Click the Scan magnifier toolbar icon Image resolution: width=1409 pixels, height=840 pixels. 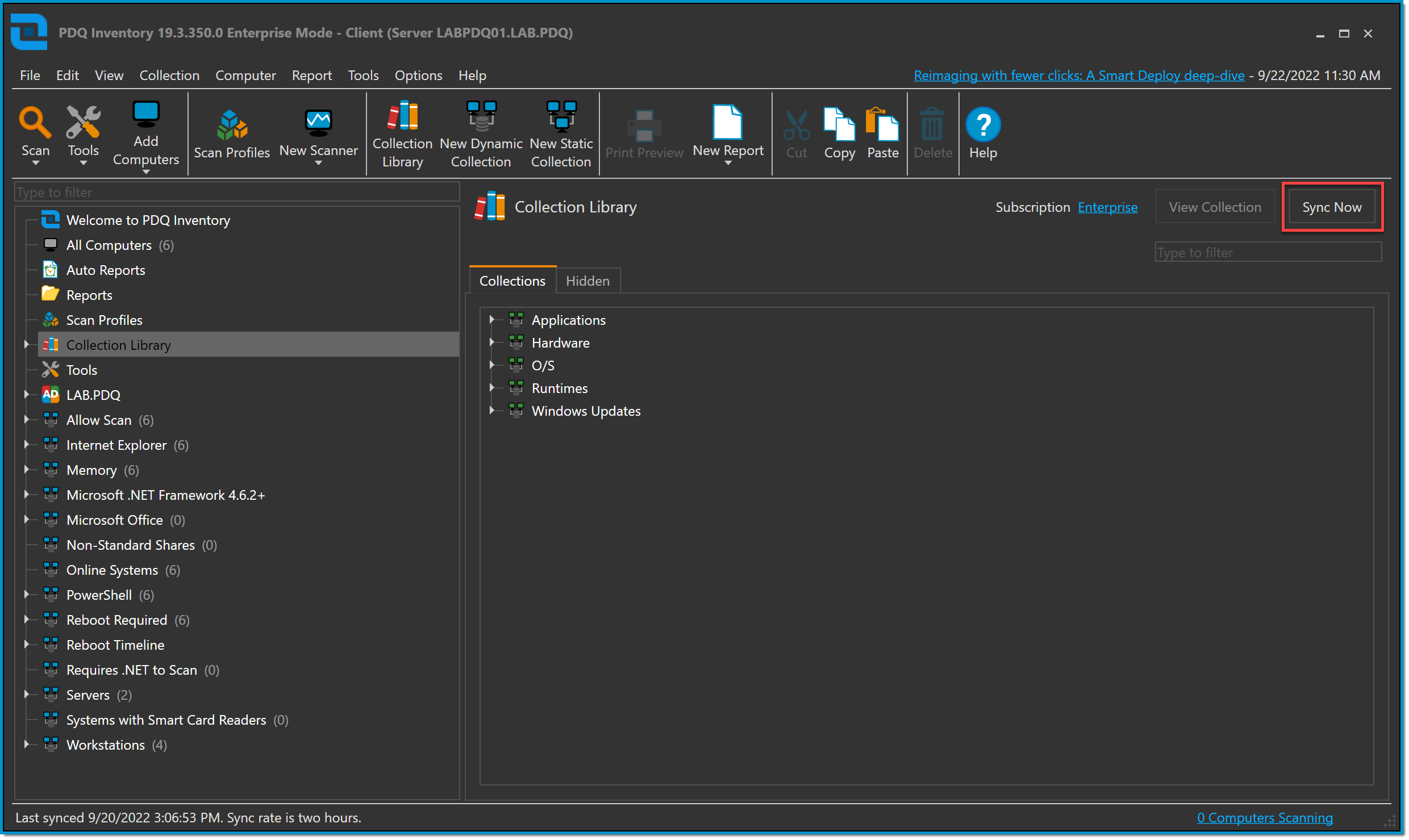point(35,123)
